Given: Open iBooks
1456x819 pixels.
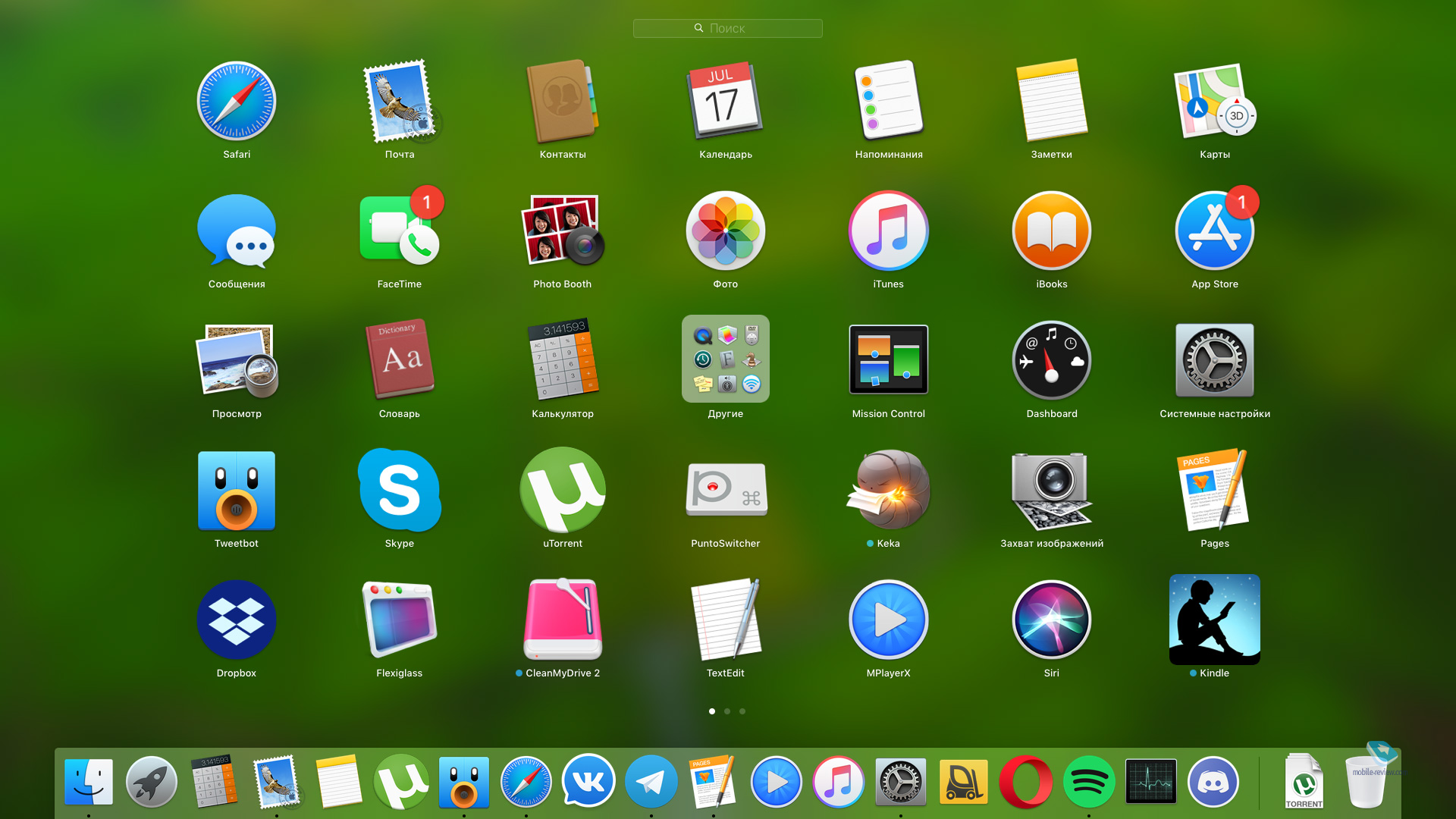Looking at the screenshot, I should pyautogui.click(x=1052, y=231).
